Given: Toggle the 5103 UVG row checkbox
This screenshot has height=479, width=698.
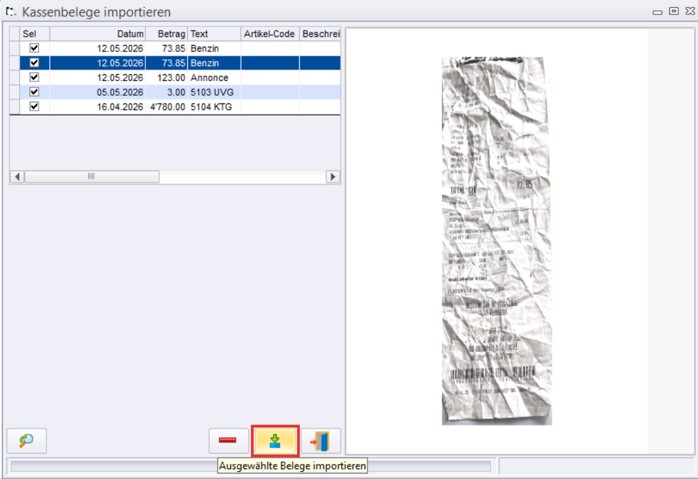Looking at the screenshot, I should point(34,92).
